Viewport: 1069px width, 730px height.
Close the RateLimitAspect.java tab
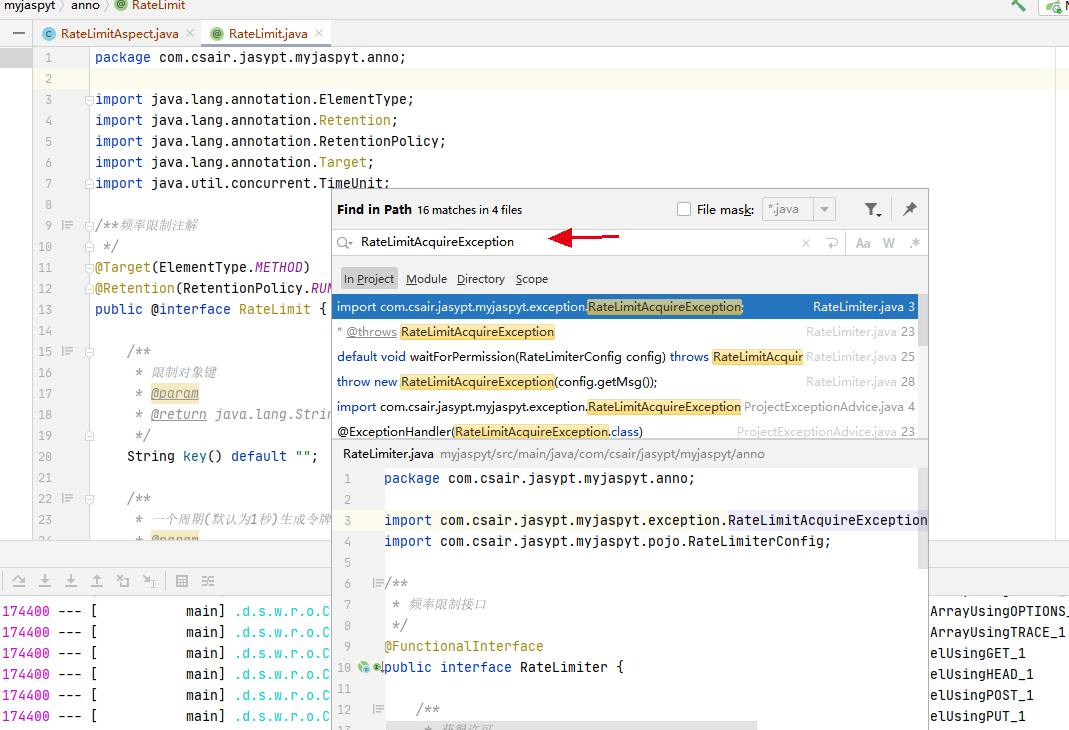point(190,33)
